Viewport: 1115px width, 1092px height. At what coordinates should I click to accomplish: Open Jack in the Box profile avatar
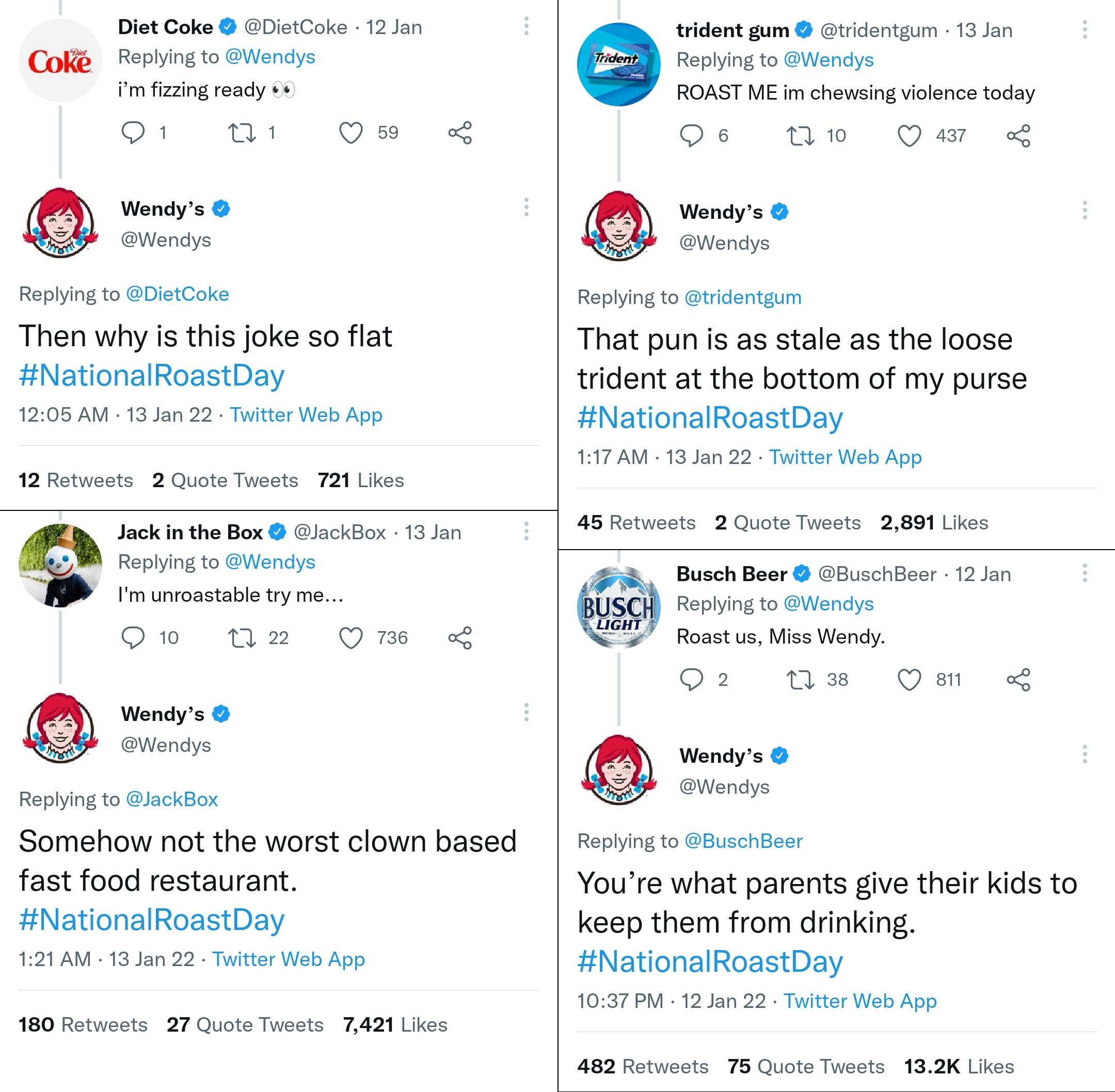tap(60, 566)
